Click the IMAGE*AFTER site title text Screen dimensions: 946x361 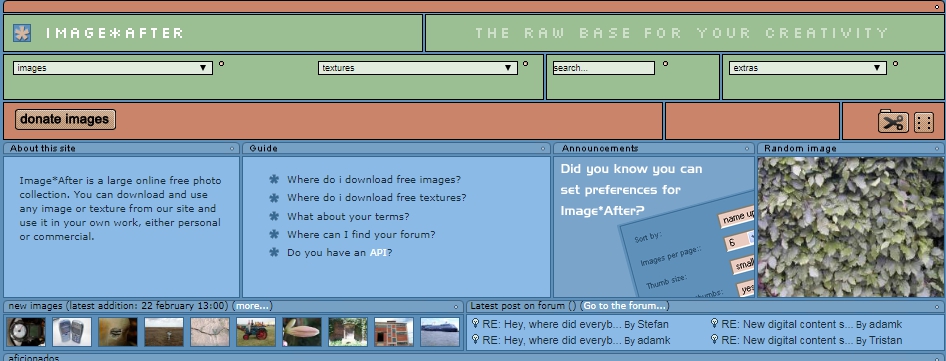[114, 33]
